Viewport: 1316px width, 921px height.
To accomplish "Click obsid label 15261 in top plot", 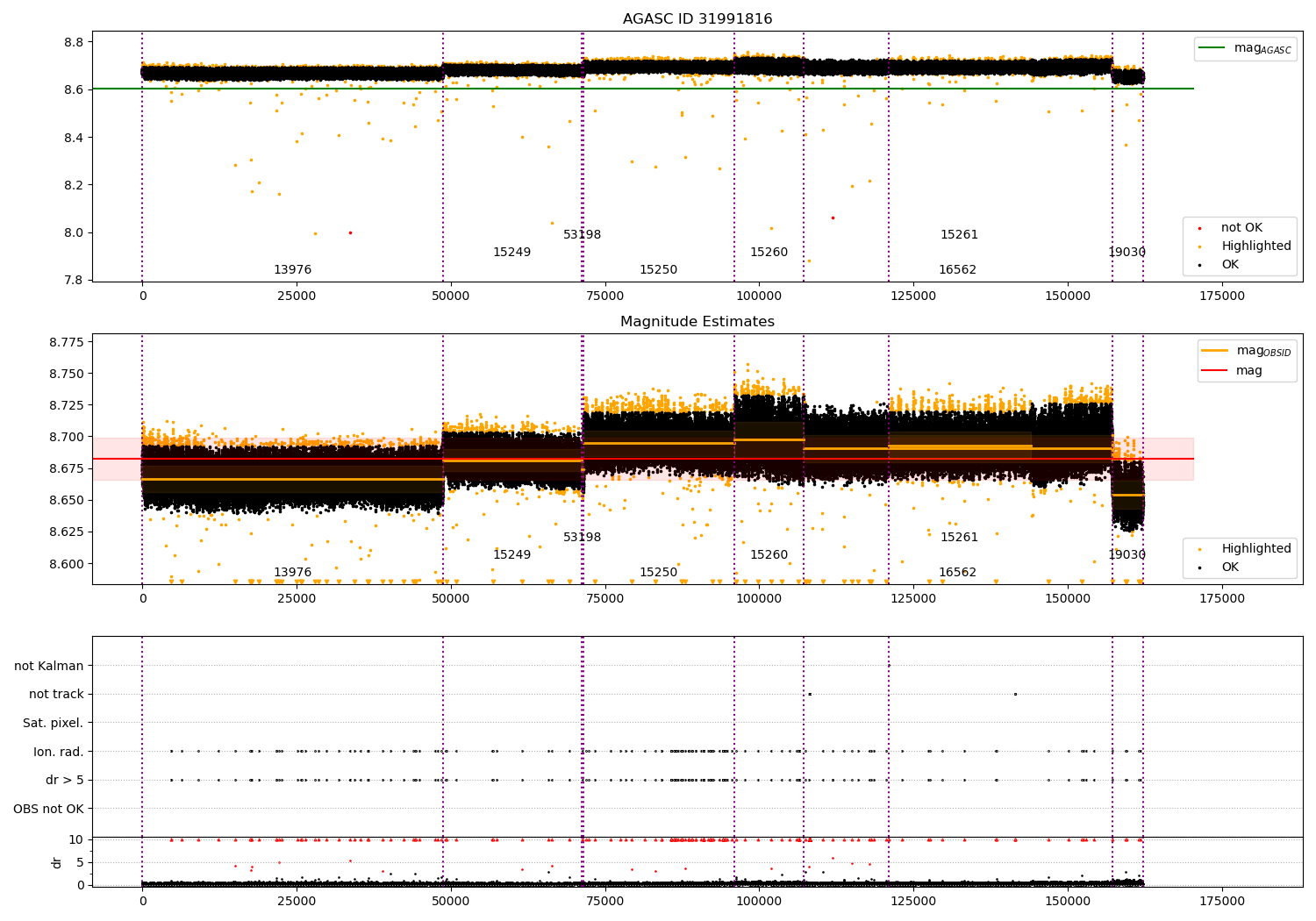I will pyautogui.click(x=959, y=235).
